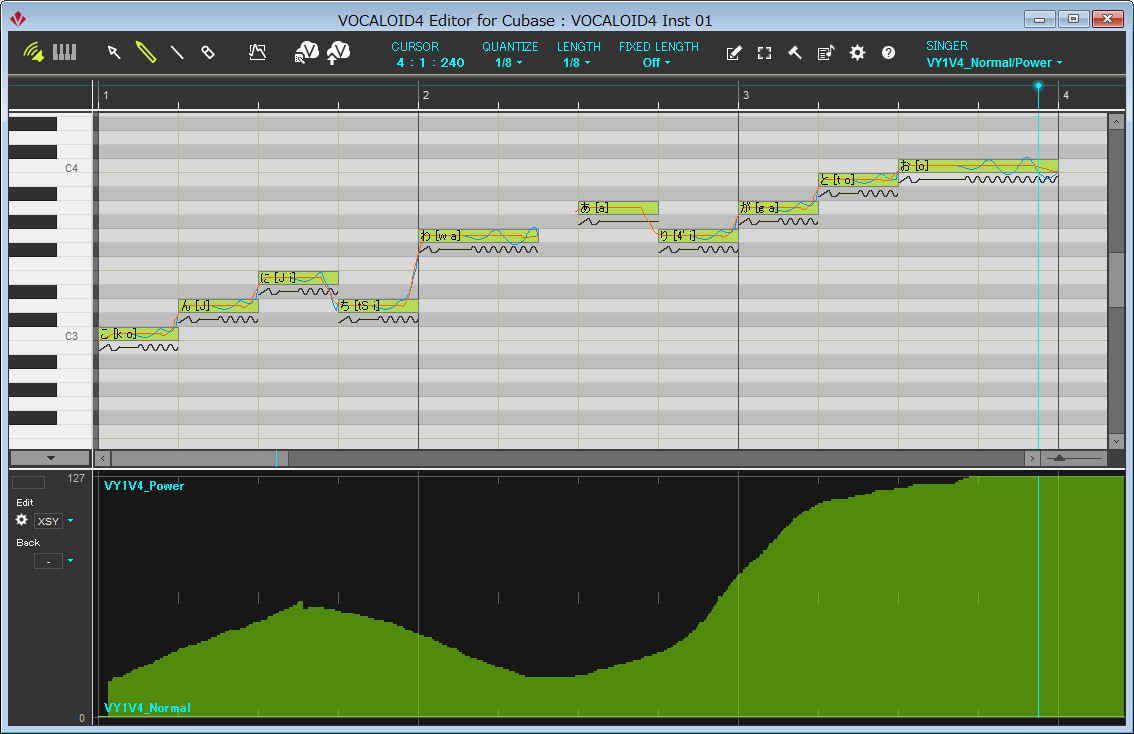Click the horizontal scrollbar thumb

(200, 458)
